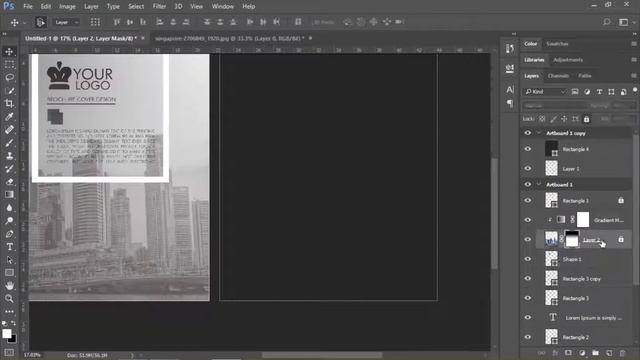Select the Horizontal Type tool

tap(9, 247)
